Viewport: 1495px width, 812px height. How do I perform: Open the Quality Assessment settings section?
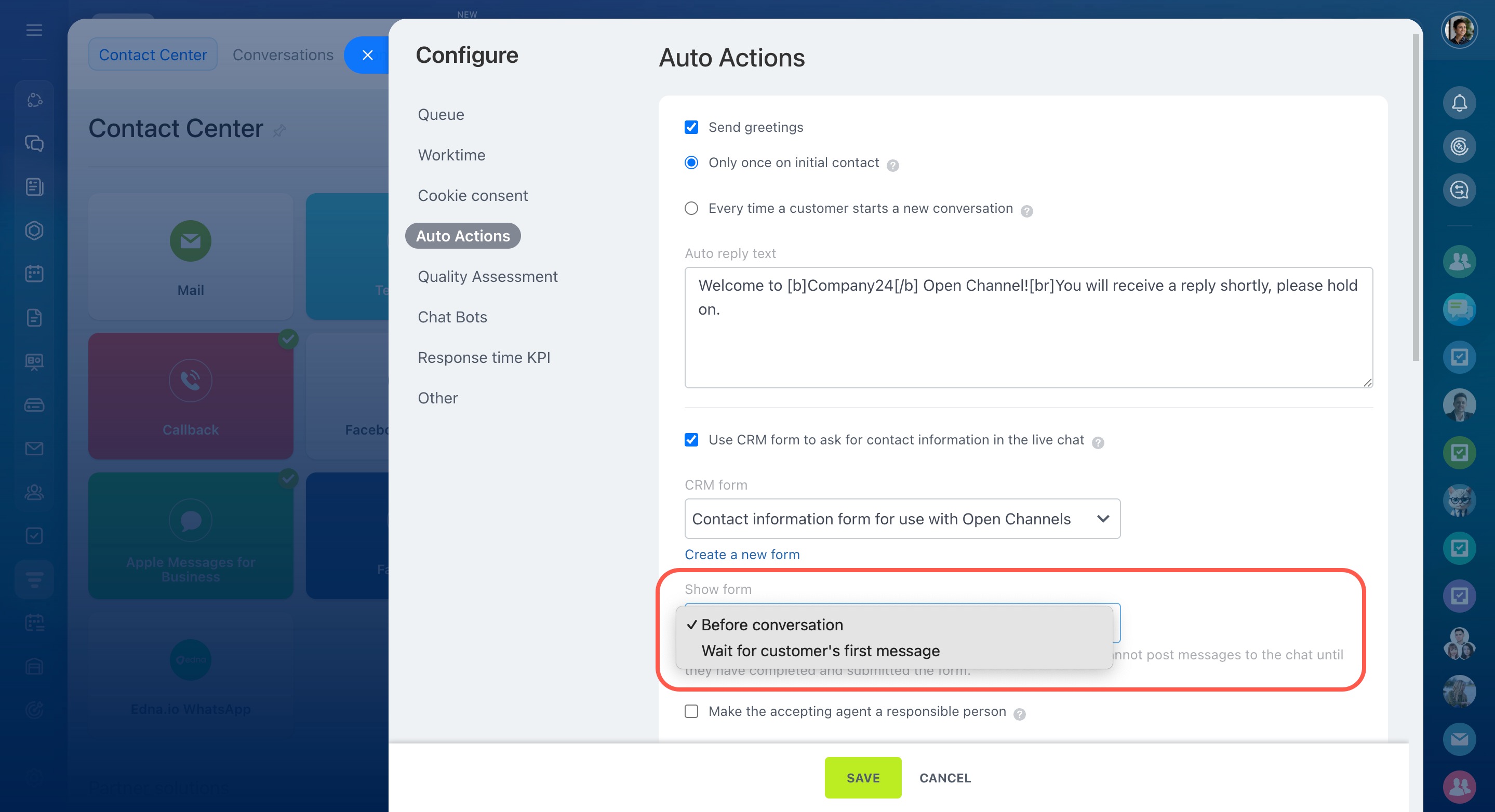tap(487, 277)
